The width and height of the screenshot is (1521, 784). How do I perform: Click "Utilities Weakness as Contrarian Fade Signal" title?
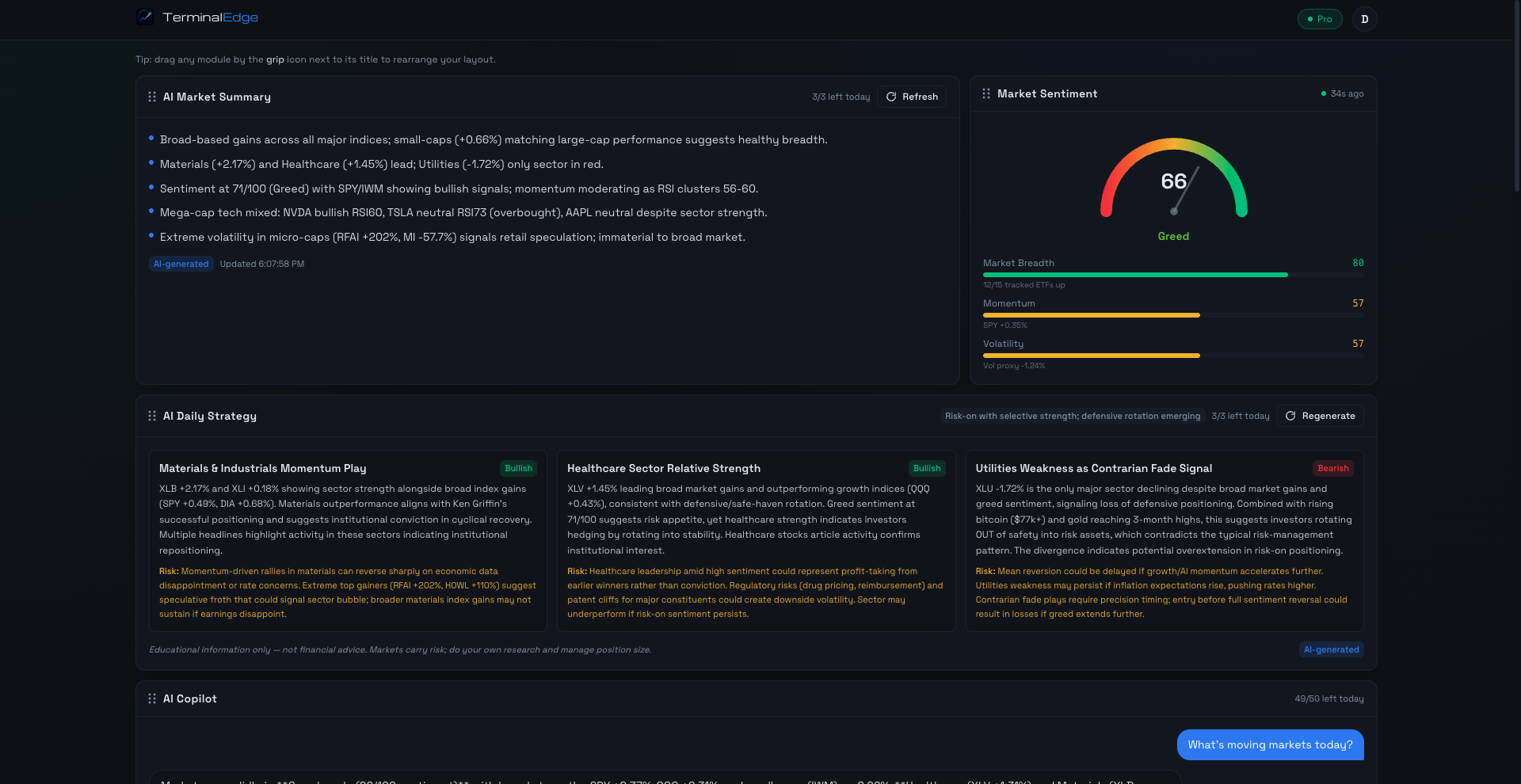click(x=1094, y=468)
